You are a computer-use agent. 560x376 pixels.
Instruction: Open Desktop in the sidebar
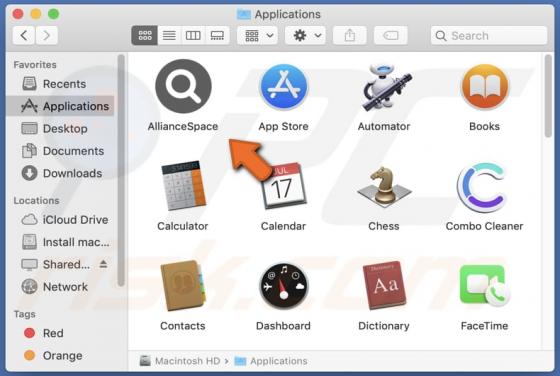60,129
